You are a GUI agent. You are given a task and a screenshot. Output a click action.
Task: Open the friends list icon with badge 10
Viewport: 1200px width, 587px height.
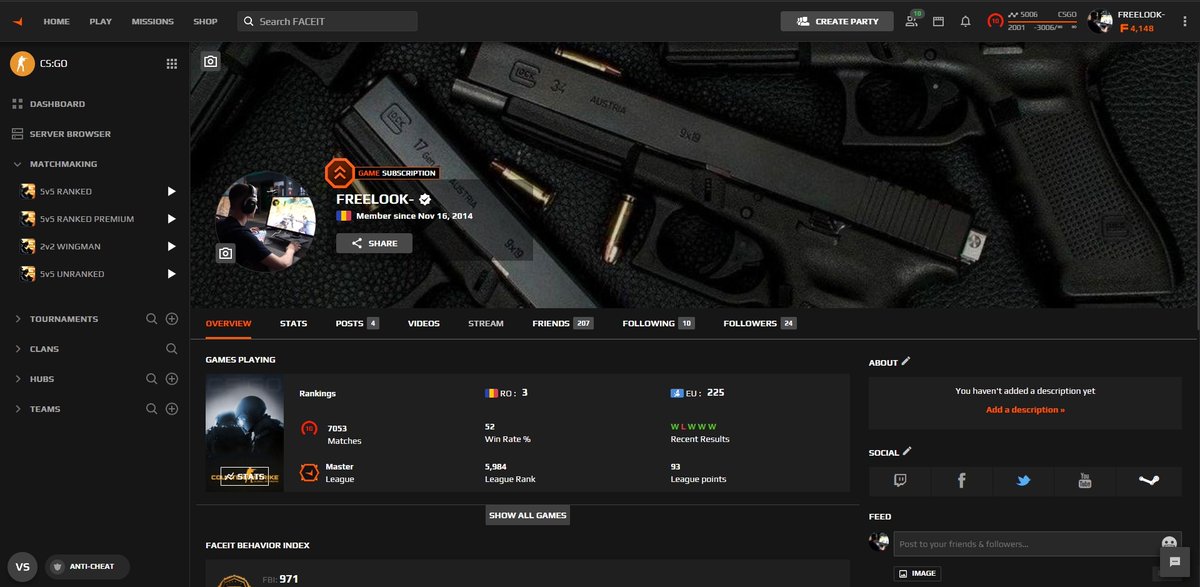click(x=913, y=20)
